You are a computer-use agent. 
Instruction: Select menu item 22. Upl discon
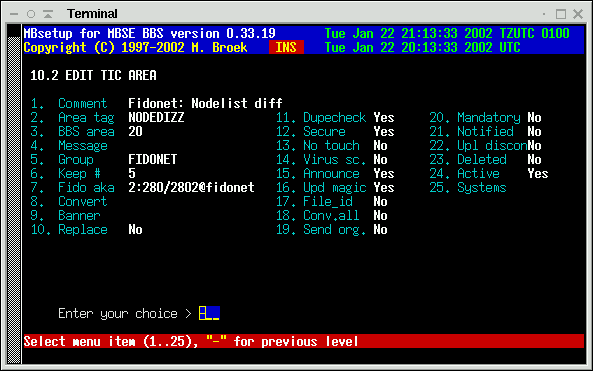click(478, 146)
